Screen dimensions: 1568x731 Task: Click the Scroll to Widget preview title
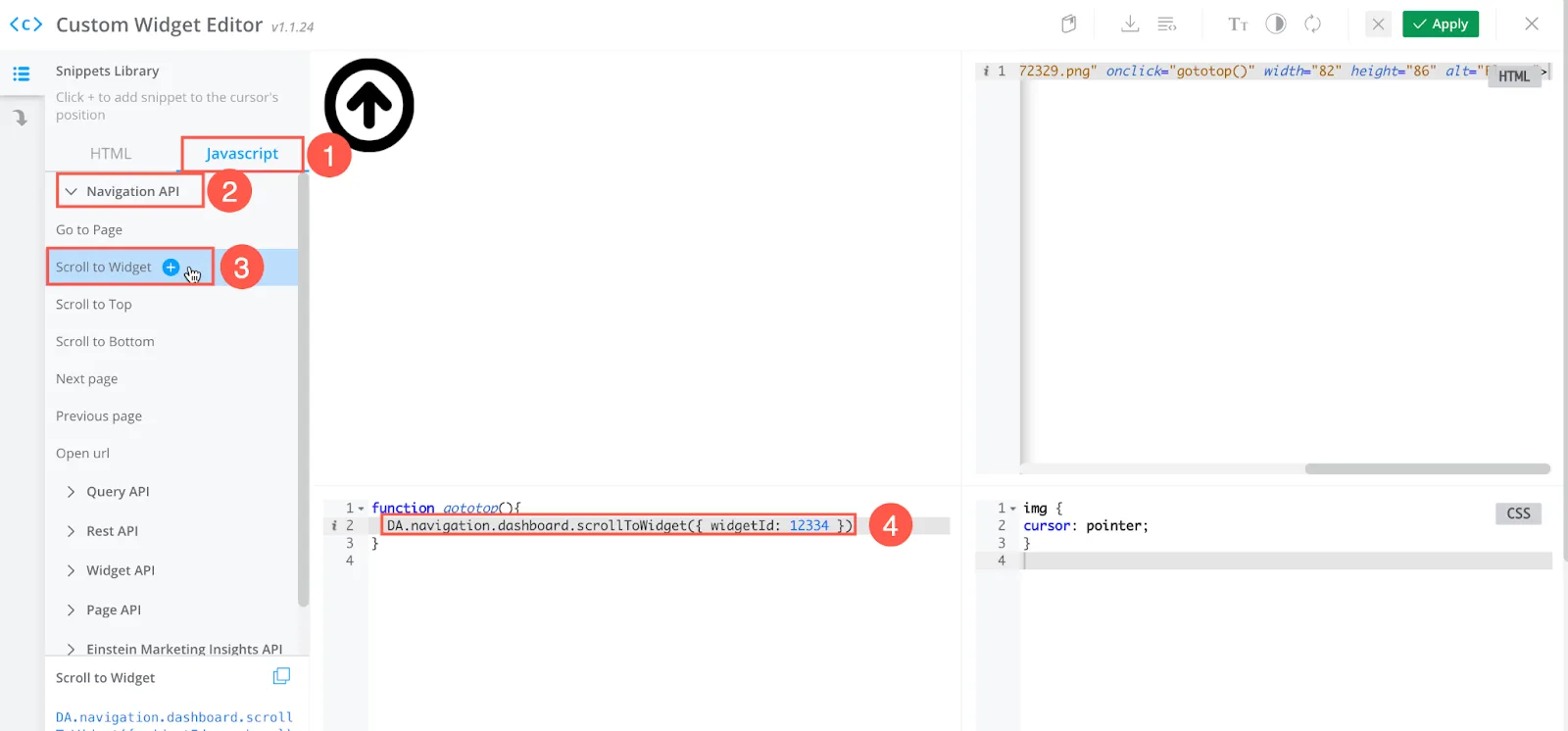105,677
